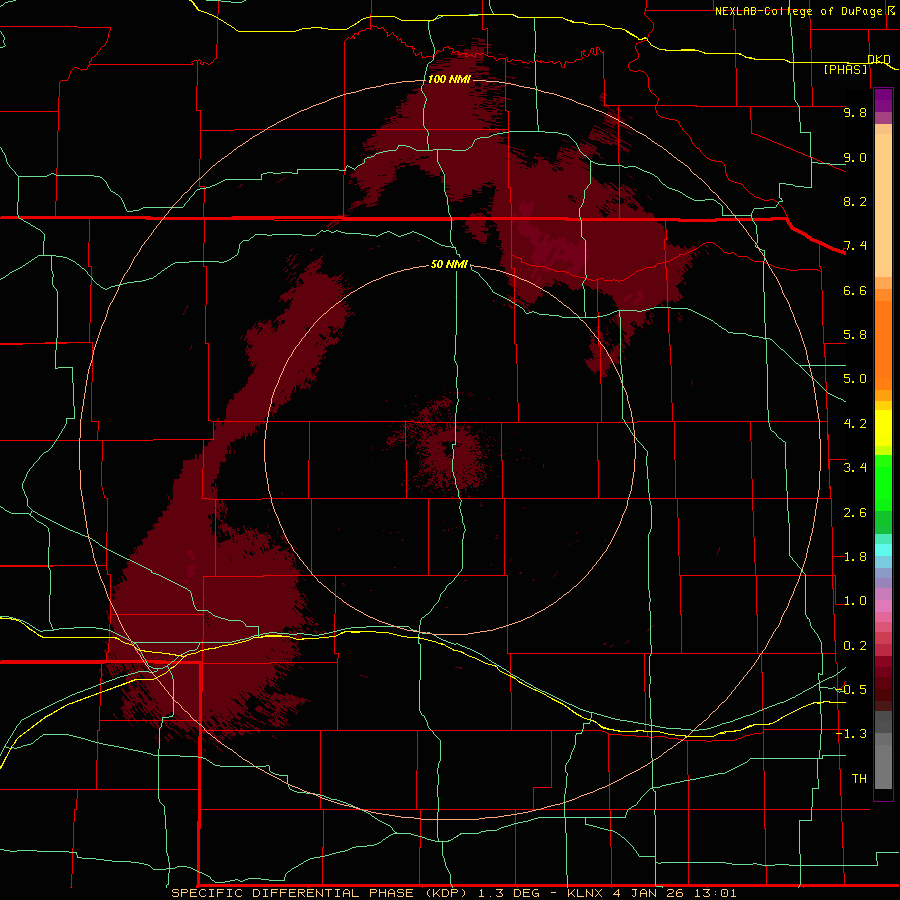Click the NEXLAB logo mark after DuPage

(891, 10)
